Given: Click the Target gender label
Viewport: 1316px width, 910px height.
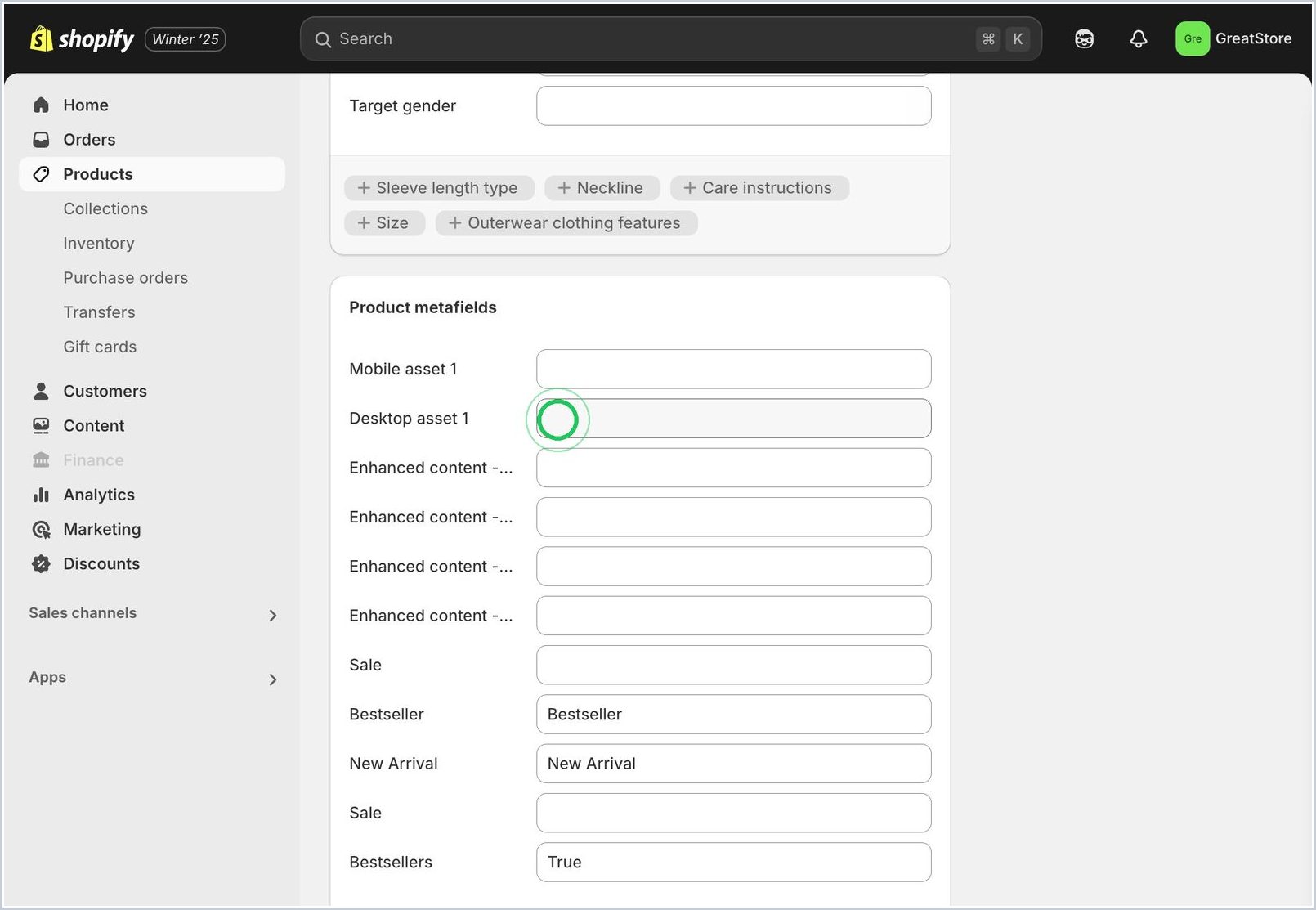Looking at the screenshot, I should click(x=402, y=106).
